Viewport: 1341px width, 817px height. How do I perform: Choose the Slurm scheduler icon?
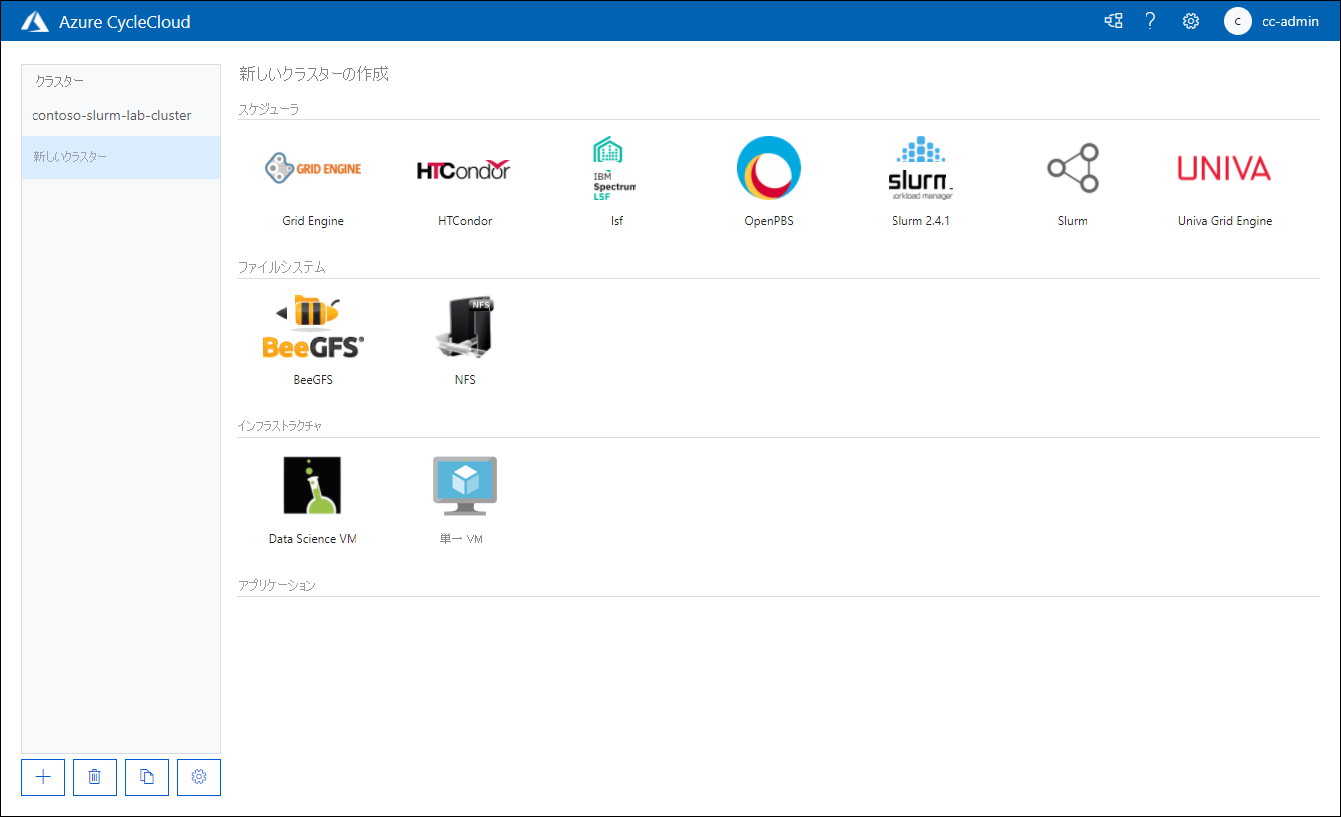(x=1073, y=167)
